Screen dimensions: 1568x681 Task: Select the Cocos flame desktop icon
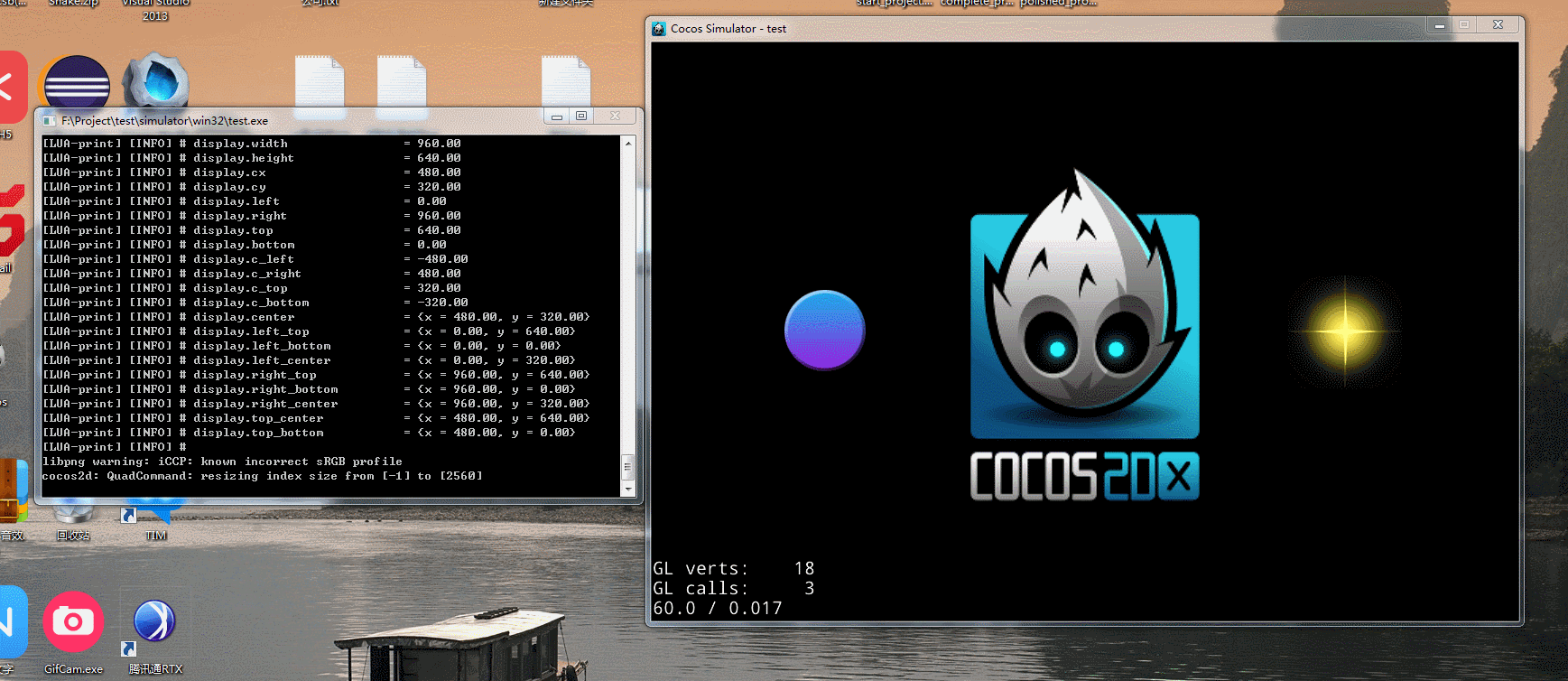(155, 81)
